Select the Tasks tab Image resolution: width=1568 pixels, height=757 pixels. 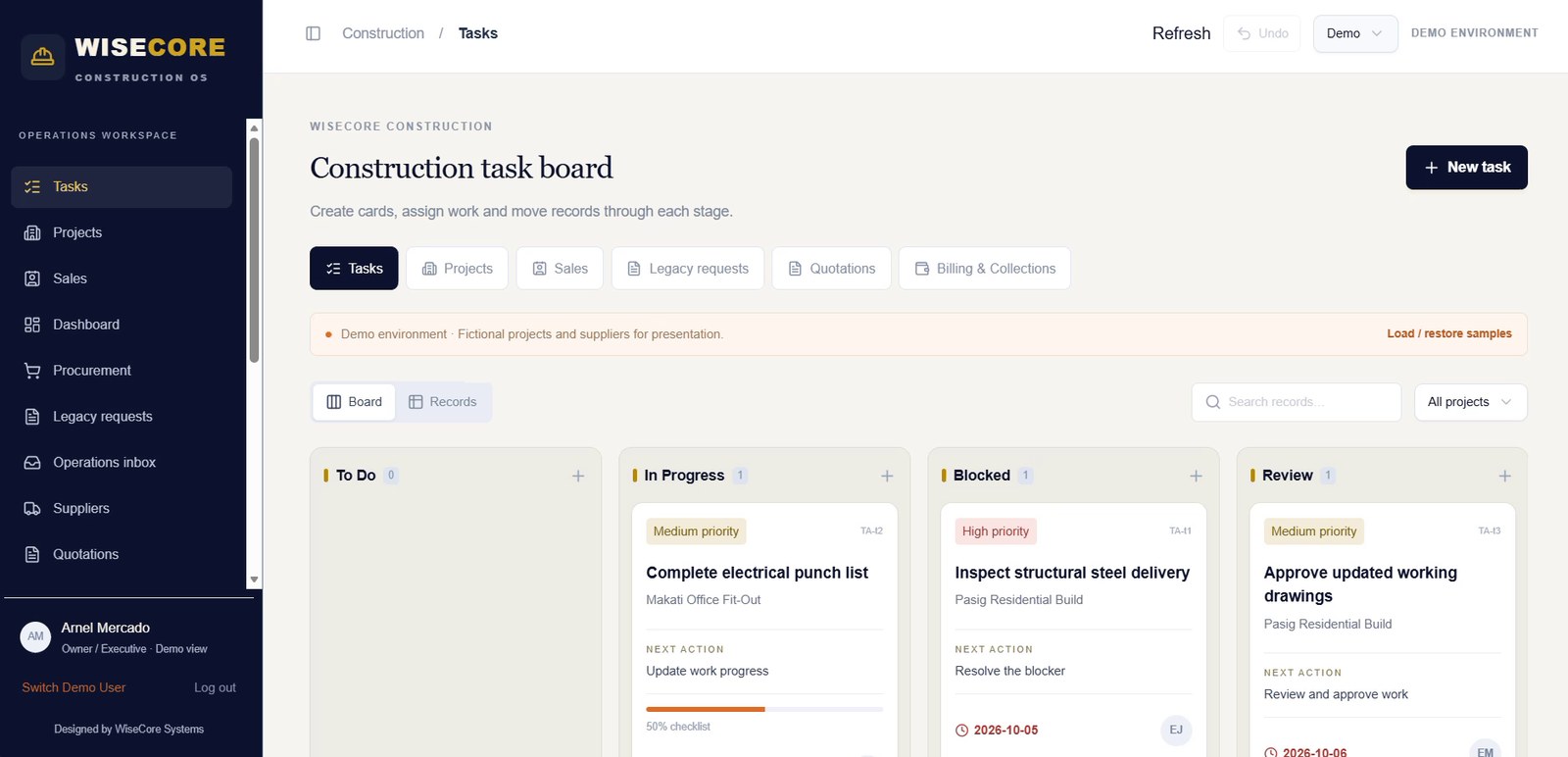[354, 269]
